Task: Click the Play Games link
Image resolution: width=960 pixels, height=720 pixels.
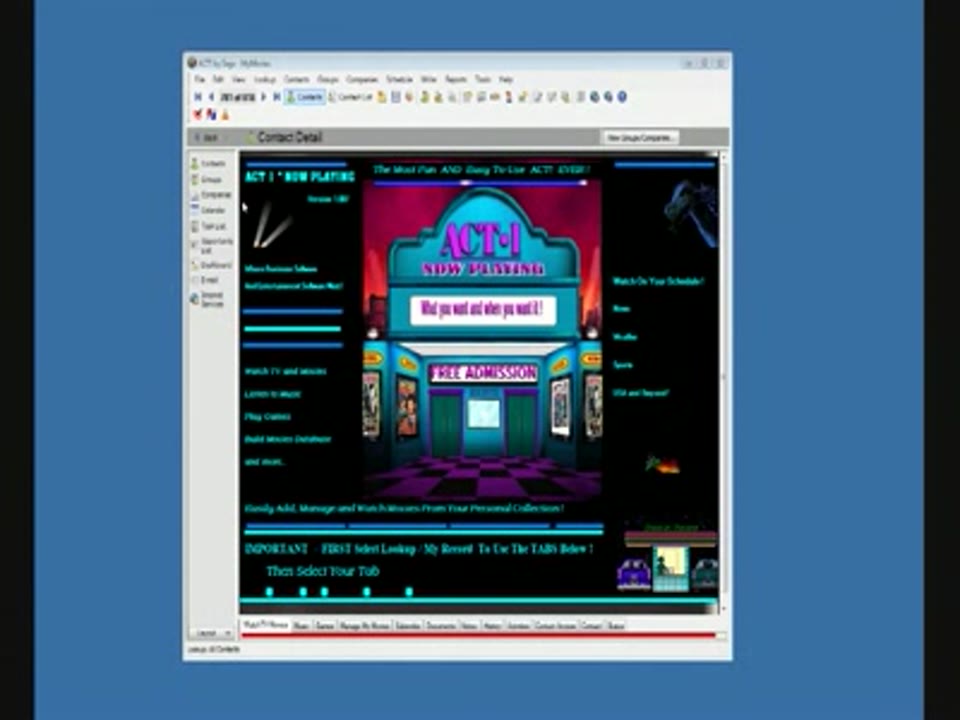Action: (268, 416)
